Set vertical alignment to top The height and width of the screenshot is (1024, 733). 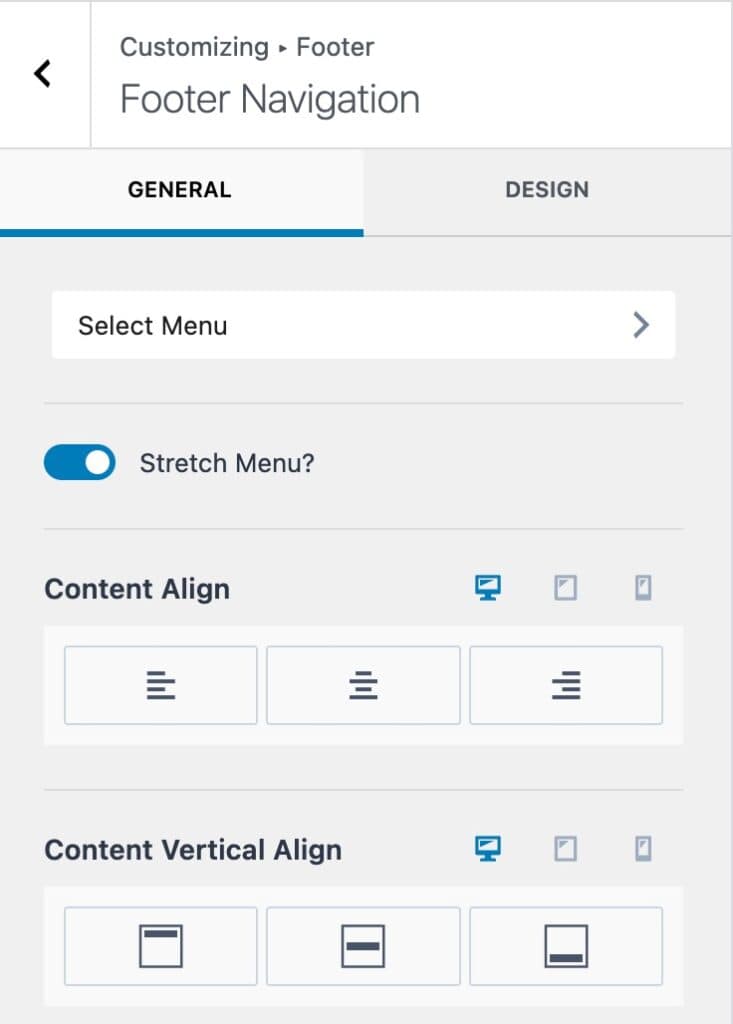click(x=160, y=946)
